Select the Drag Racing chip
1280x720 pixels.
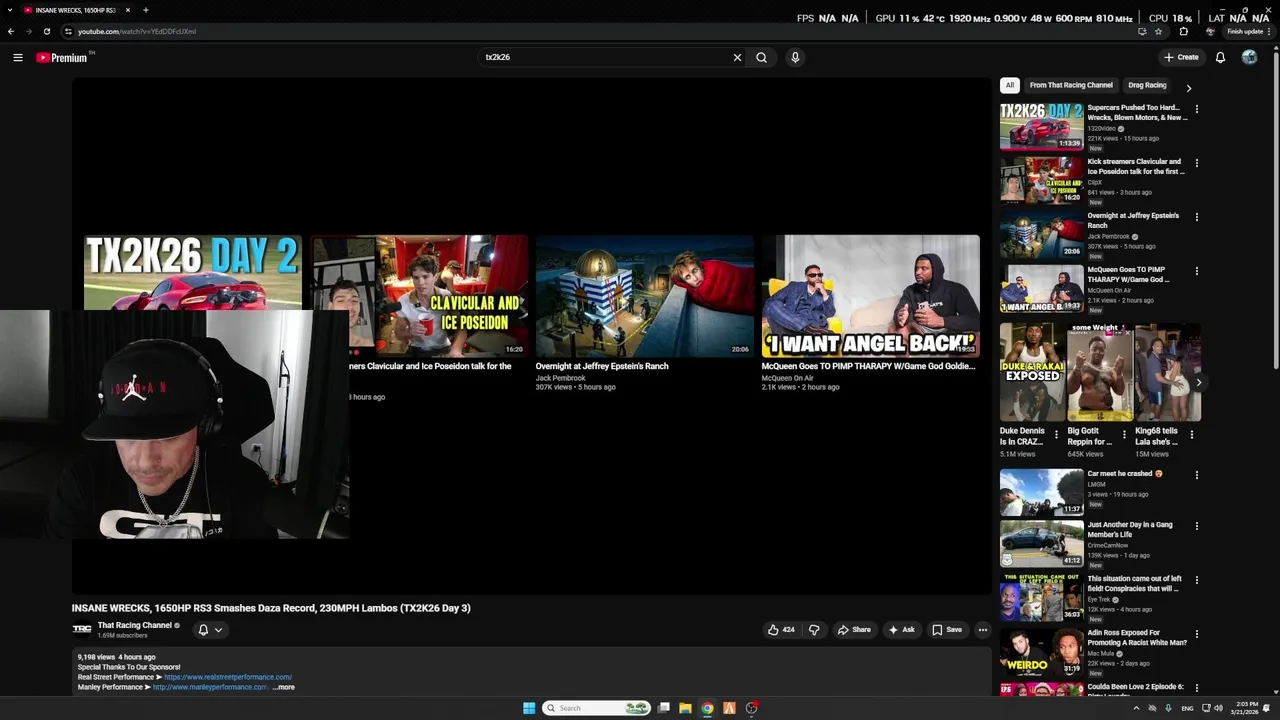point(1147,85)
